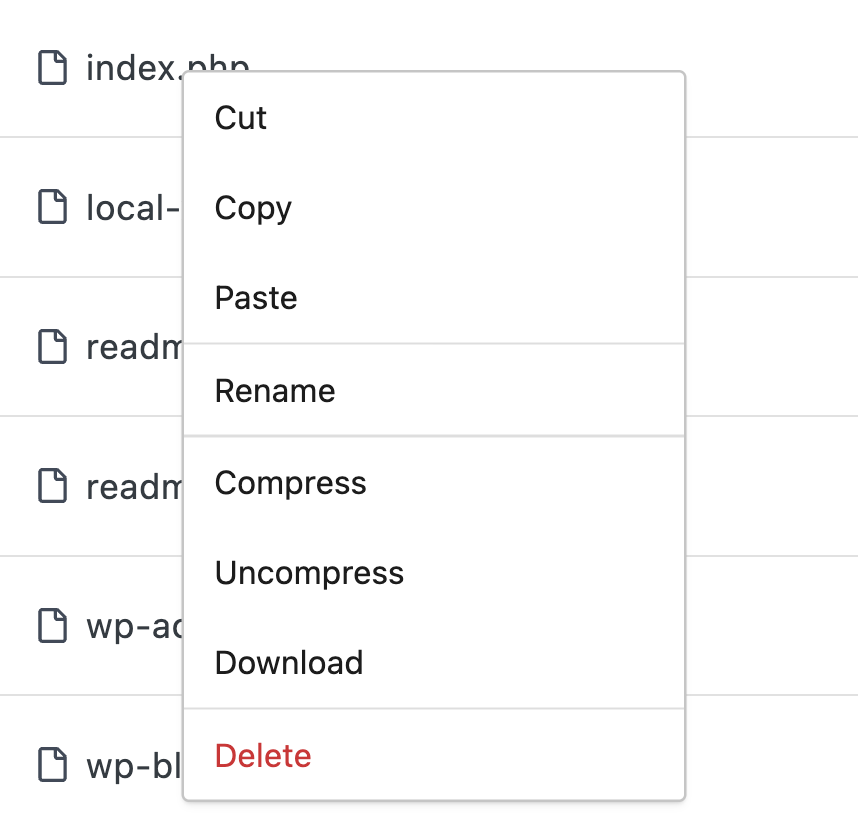Select Copy in the context menu
Screen dimensions: 858x834
tap(253, 208)
